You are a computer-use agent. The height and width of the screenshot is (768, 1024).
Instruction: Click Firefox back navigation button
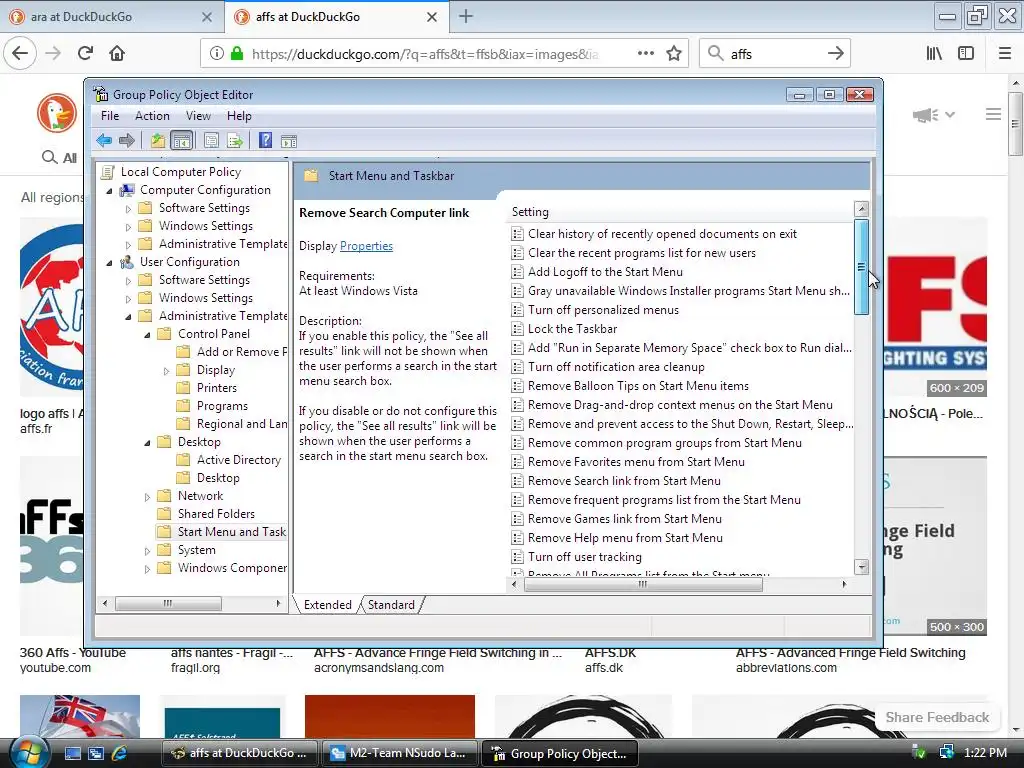(x=20, y=53)
